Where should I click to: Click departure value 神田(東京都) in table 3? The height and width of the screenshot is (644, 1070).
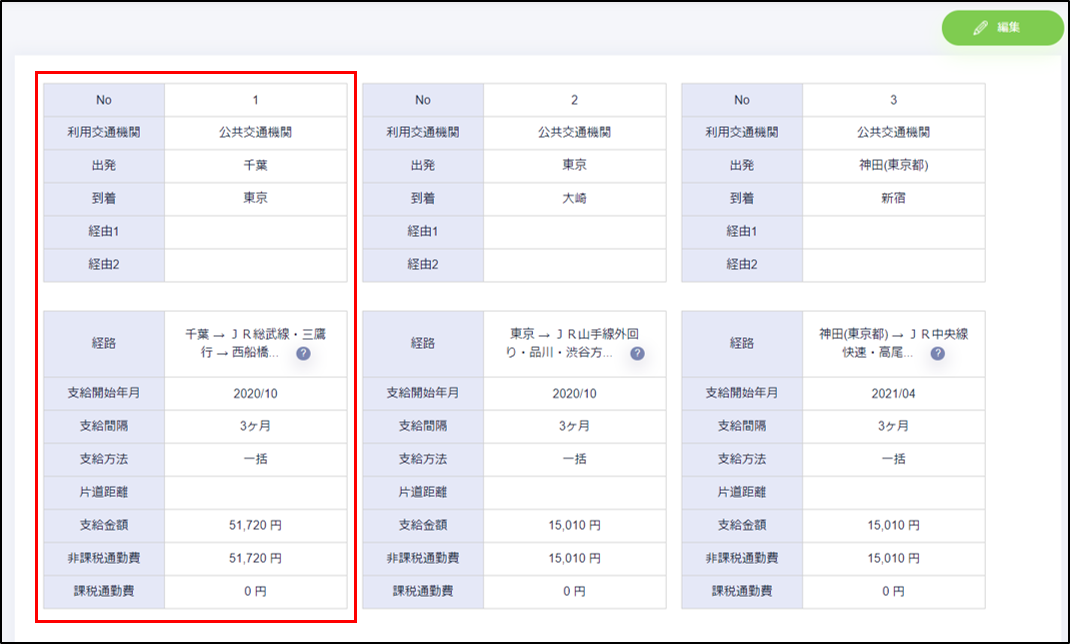(893, 165)
